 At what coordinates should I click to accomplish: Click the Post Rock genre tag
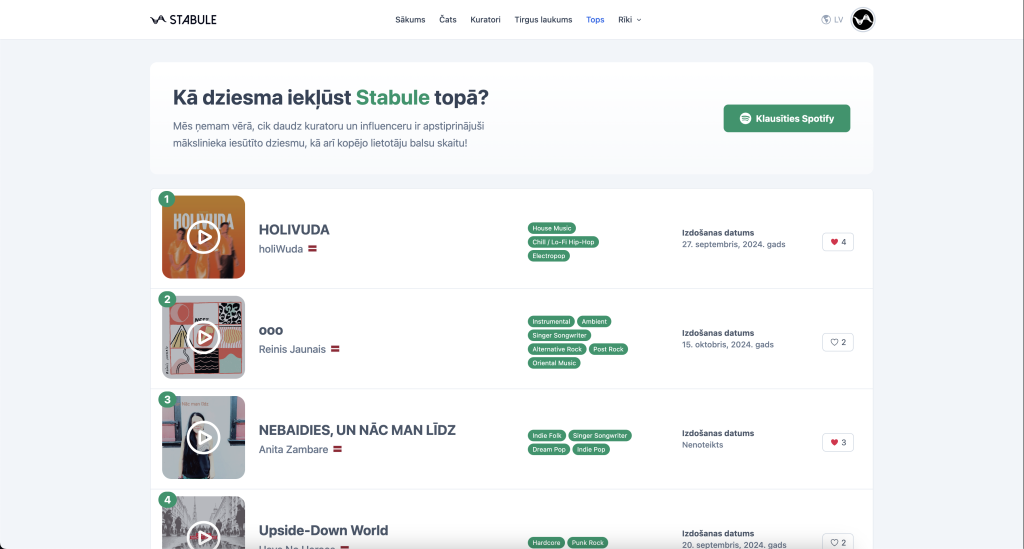(608, 349)
